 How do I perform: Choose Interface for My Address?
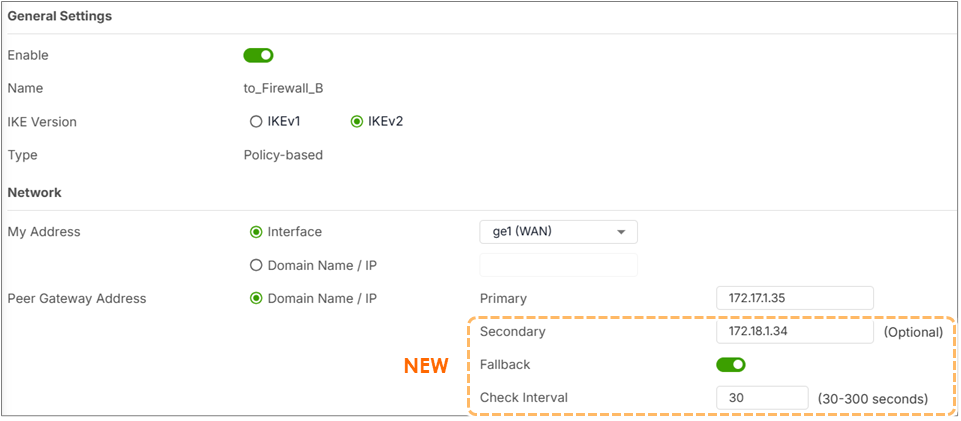click(x=256, y=232)
